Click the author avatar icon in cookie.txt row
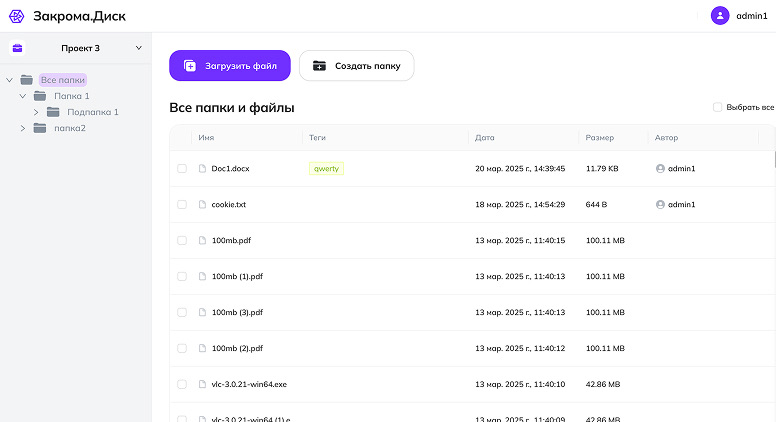The image size is (776, 422). click(x=660, y=204)
